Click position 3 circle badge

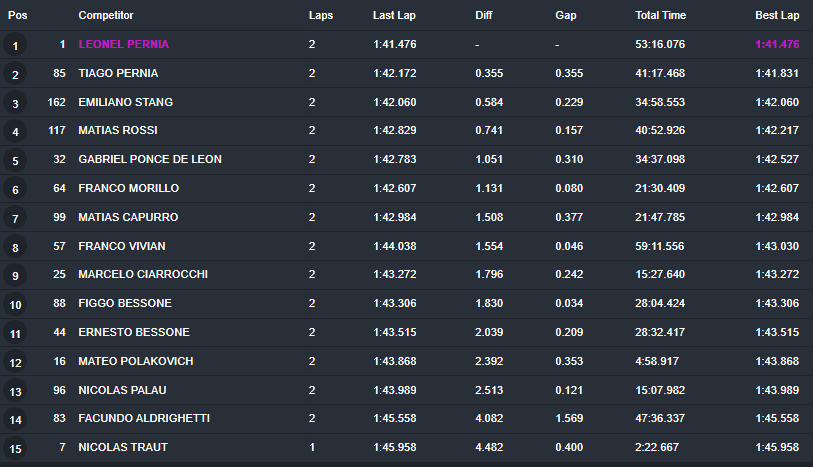click(x=15, y=103)
